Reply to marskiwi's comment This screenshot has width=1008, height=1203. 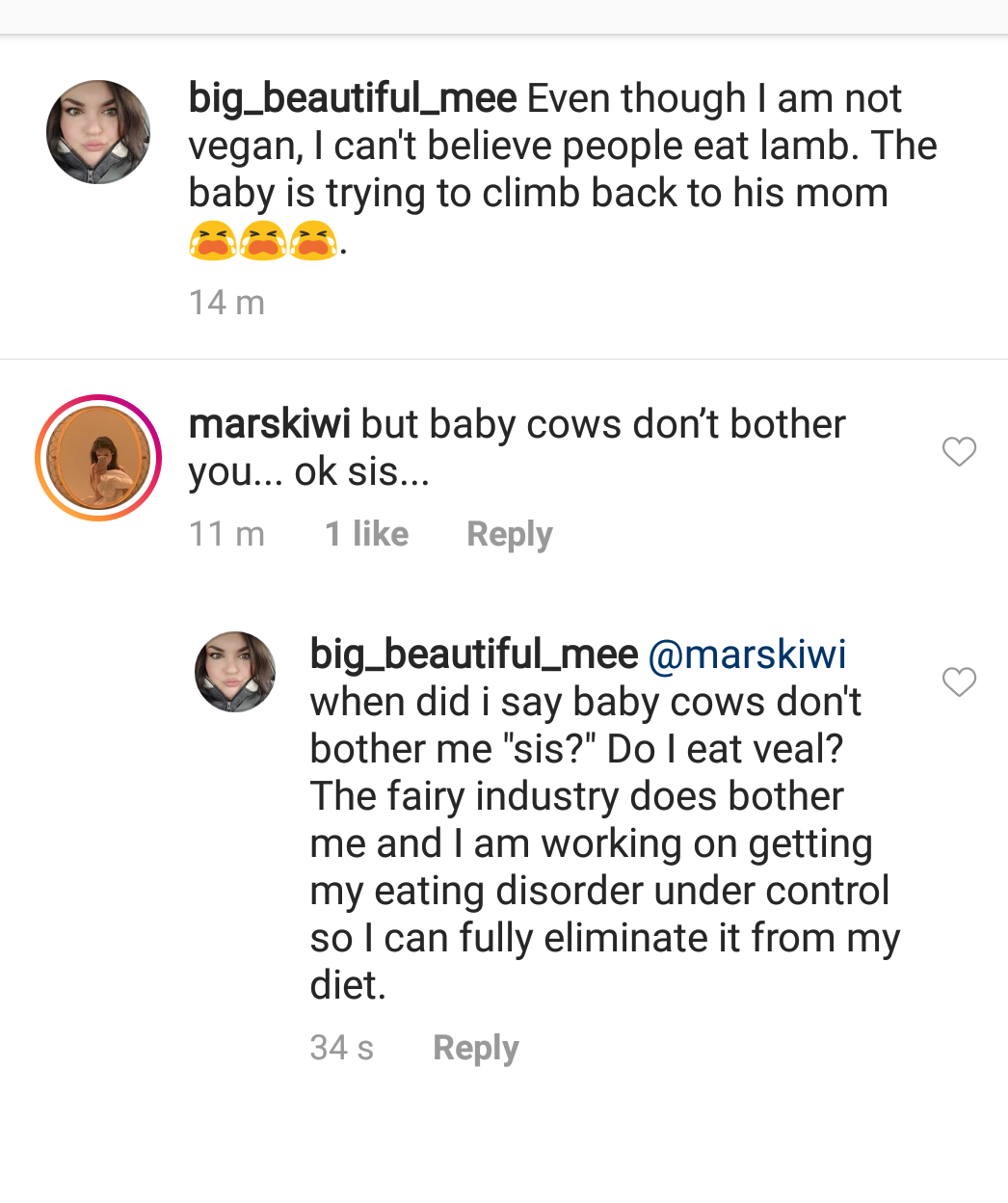510,534
